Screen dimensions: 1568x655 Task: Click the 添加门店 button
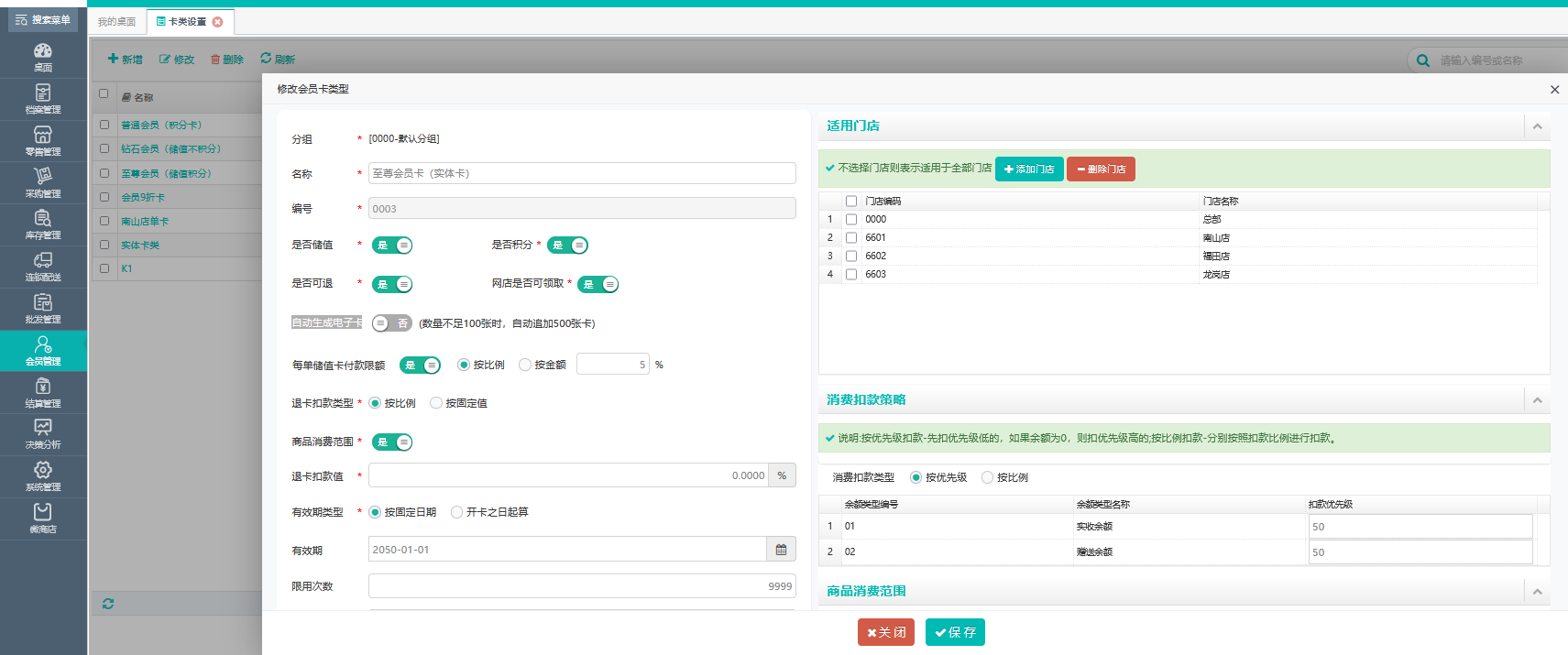(1029, 169)
